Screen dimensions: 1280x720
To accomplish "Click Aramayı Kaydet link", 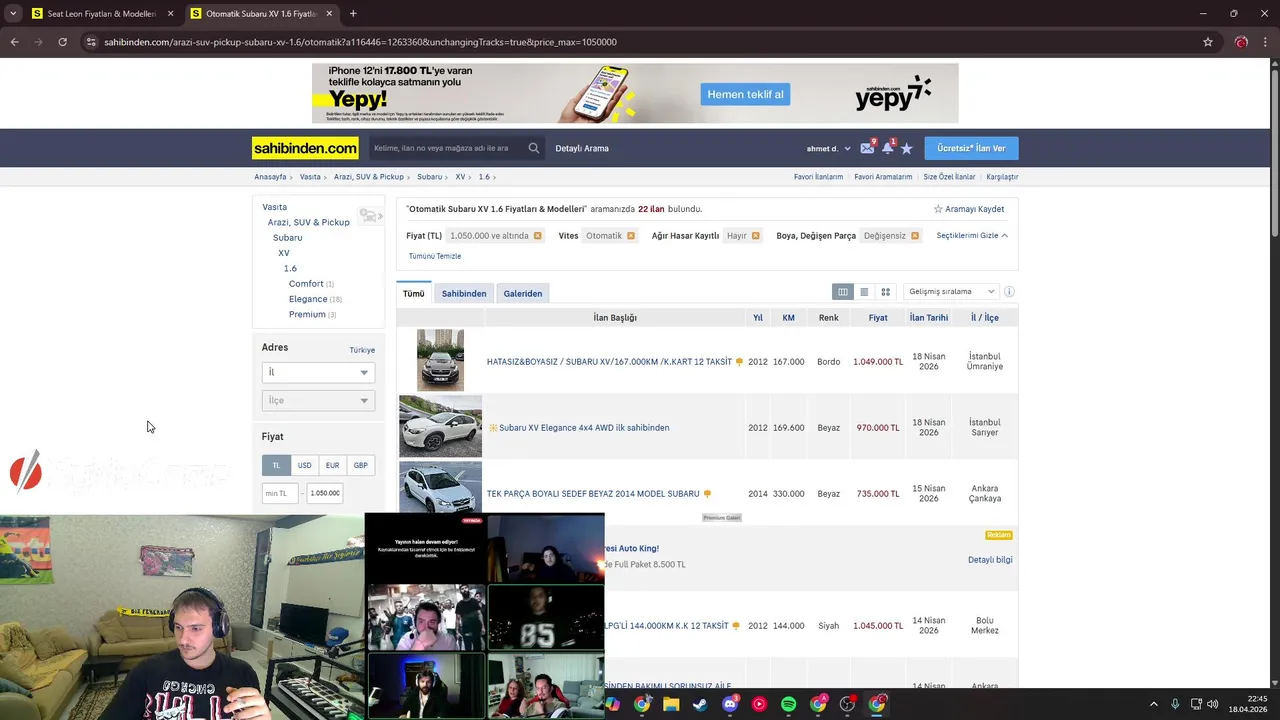I will coord(969,209).
